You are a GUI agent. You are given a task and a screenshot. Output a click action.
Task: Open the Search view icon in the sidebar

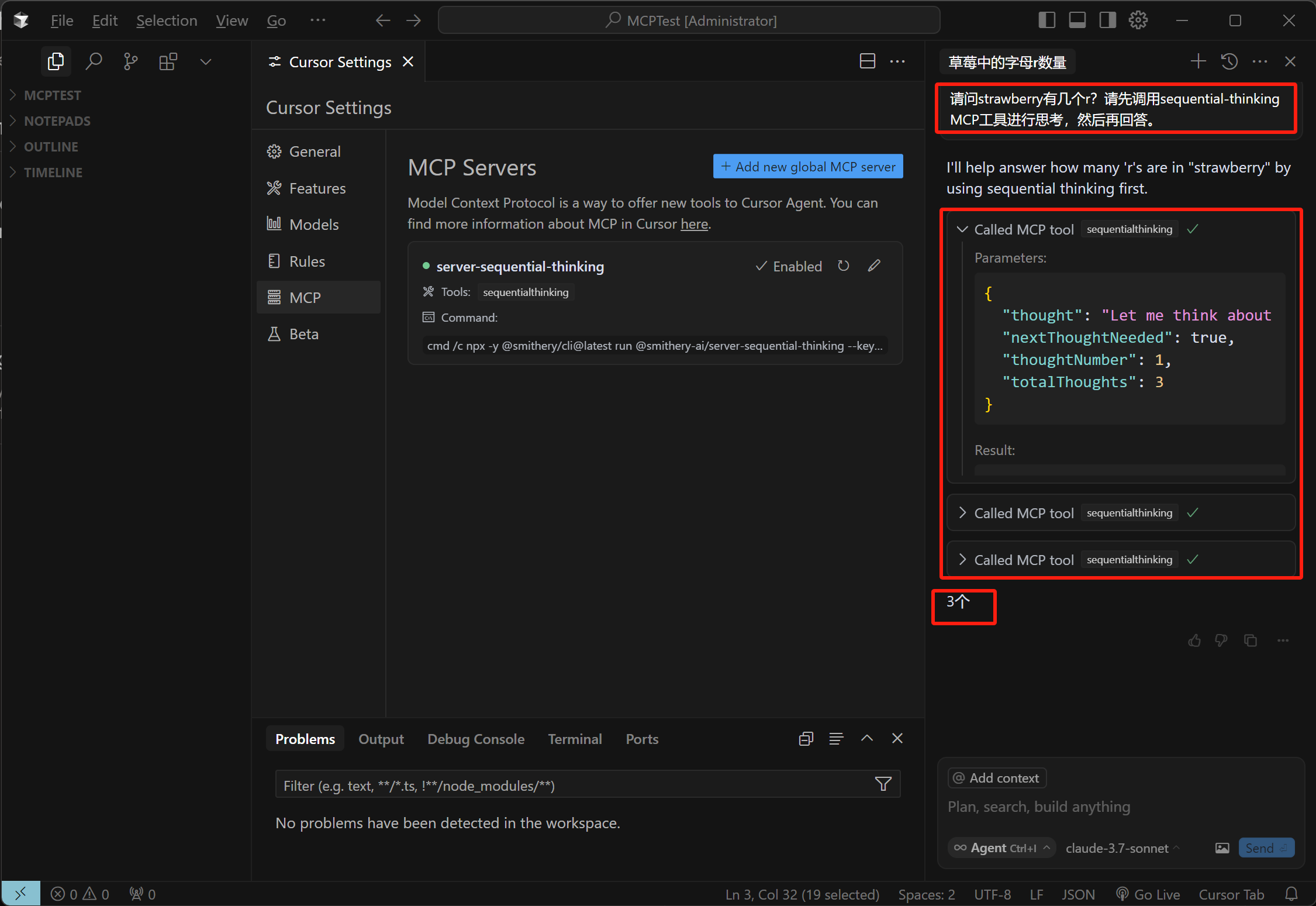[x=94, y=61]
